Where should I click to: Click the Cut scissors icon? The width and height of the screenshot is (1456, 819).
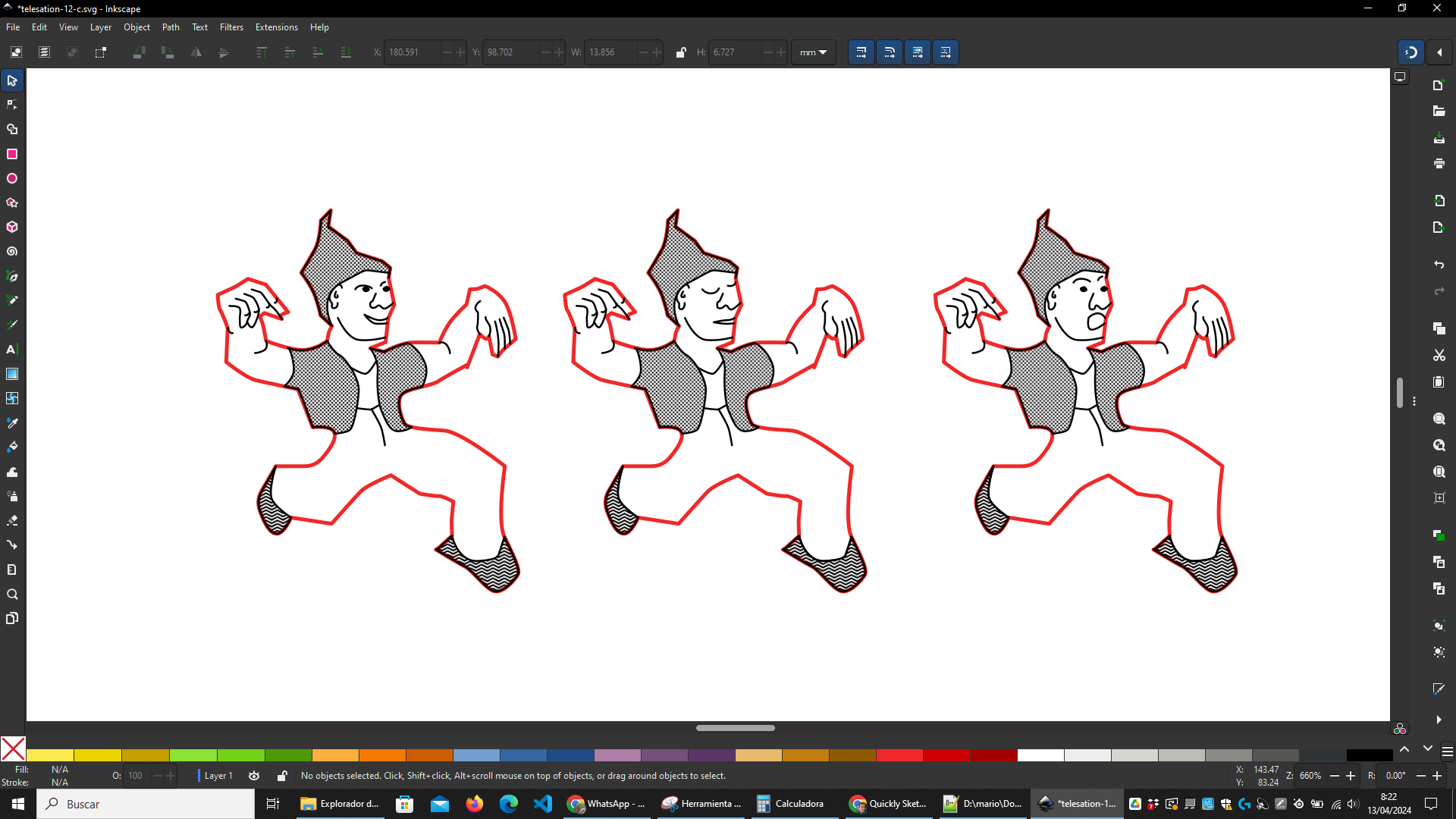point(1439,355)
